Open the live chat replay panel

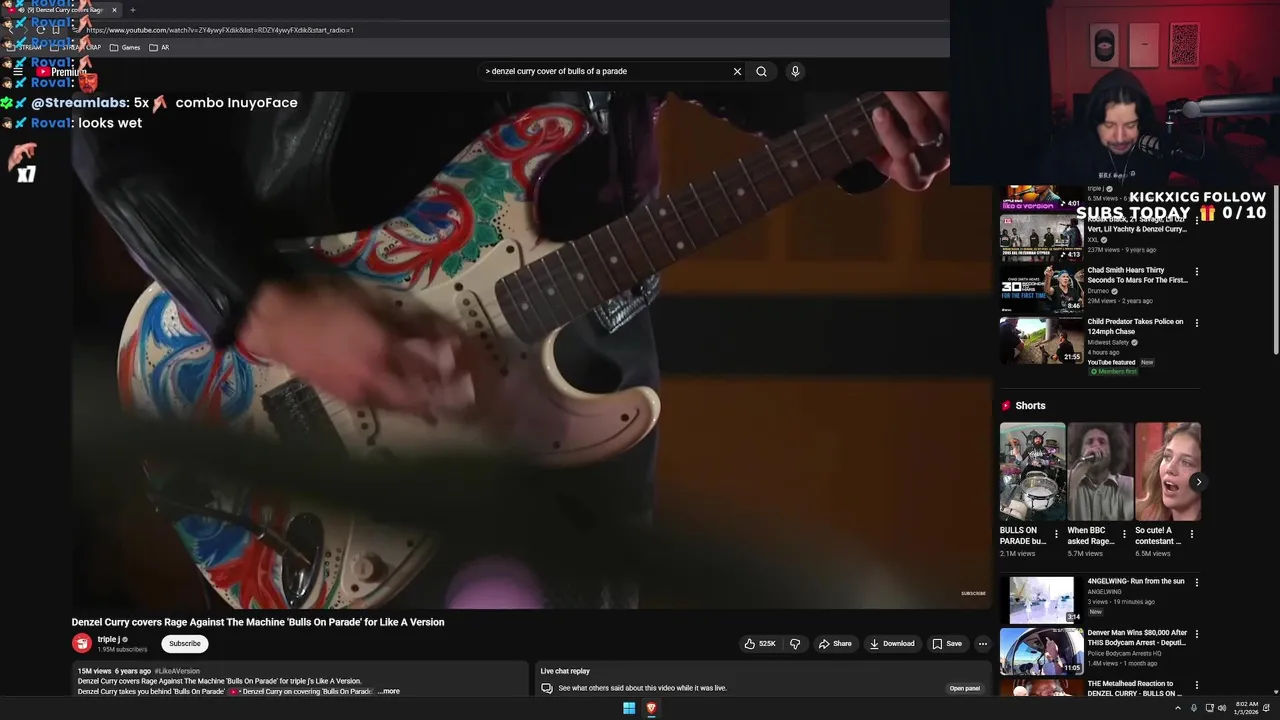965,688
